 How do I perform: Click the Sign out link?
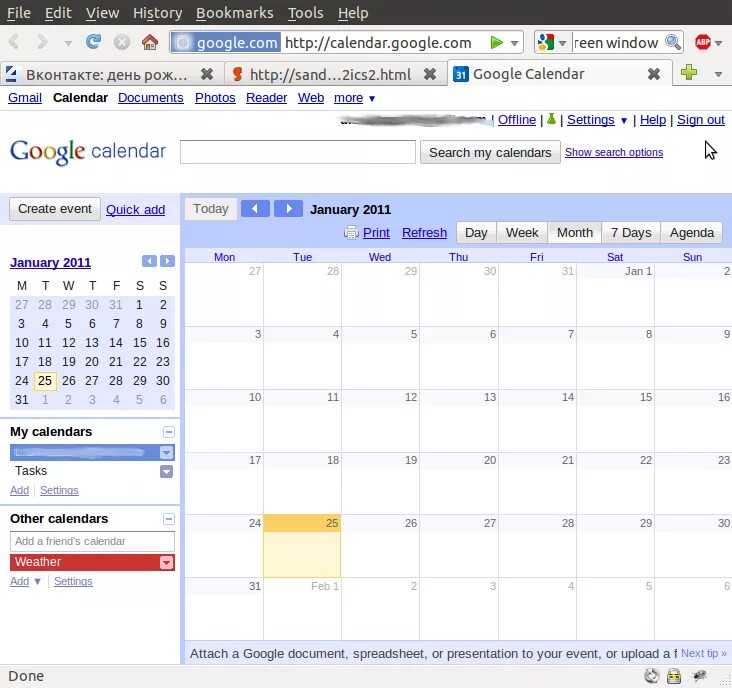tap(701, 120)
